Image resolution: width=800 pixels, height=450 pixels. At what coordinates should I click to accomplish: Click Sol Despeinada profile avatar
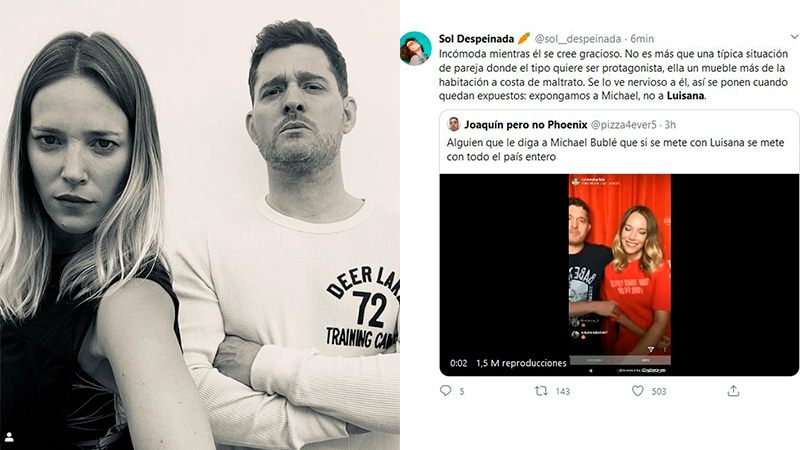coord(415,48)
